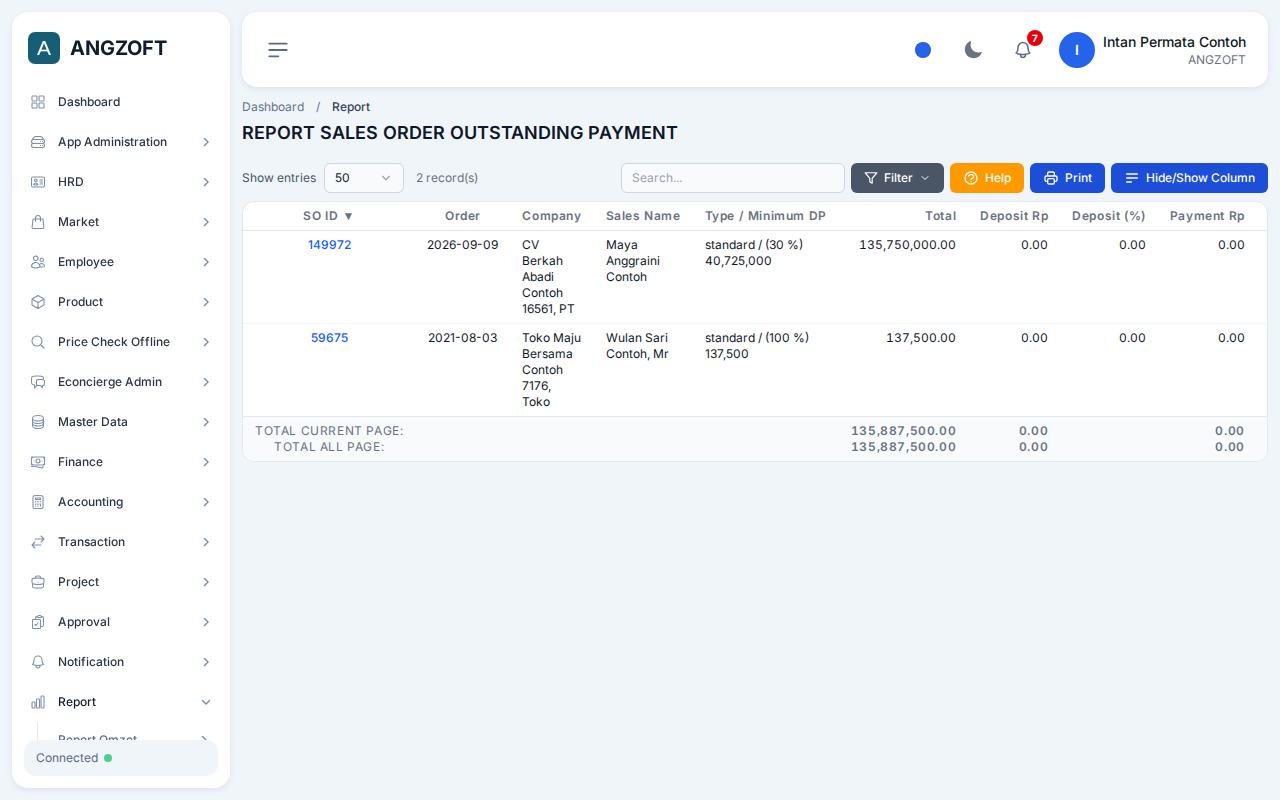
Task: Sort by the Sales Name column header
Action: [x=643, y=216]
